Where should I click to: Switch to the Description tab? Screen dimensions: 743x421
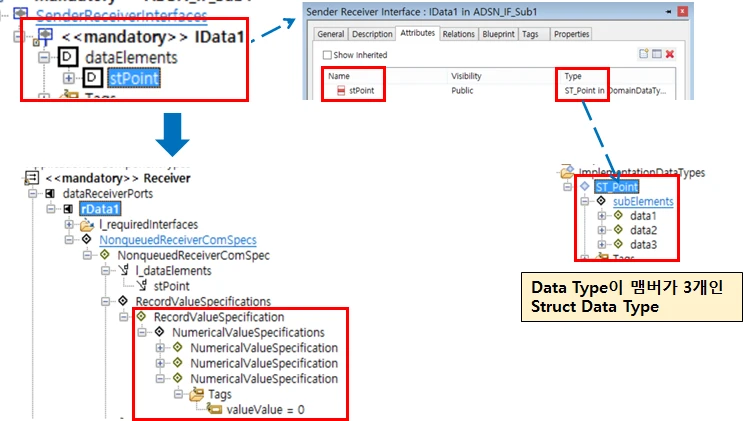coord(372,34)
